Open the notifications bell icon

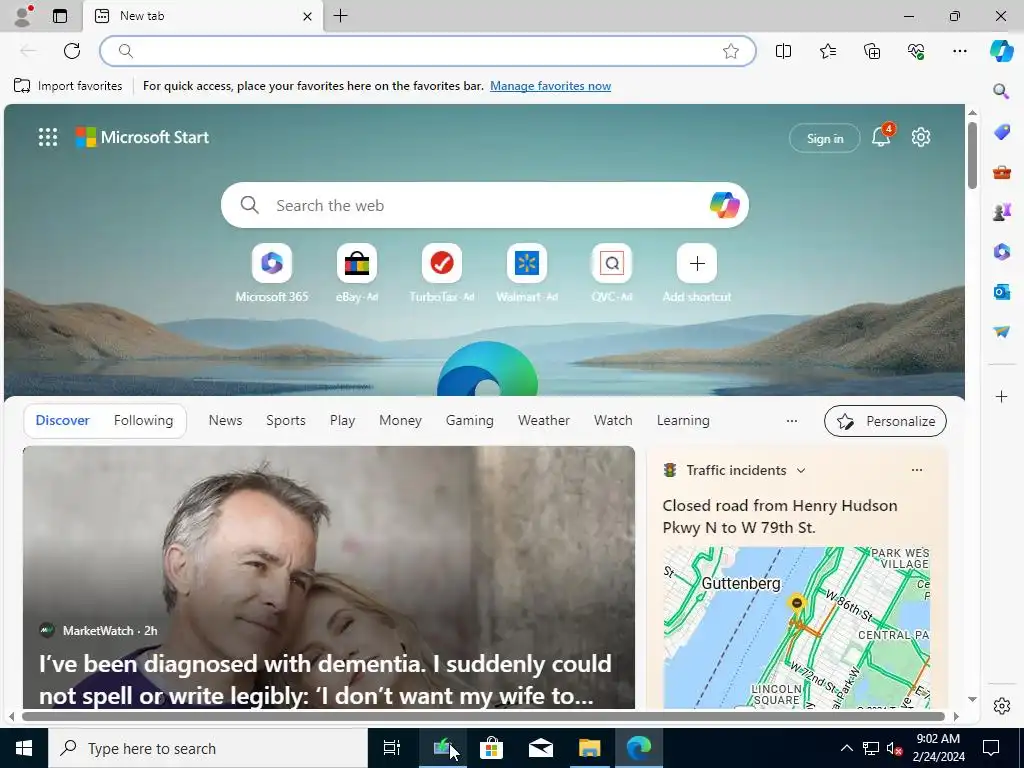coord(882,136)
